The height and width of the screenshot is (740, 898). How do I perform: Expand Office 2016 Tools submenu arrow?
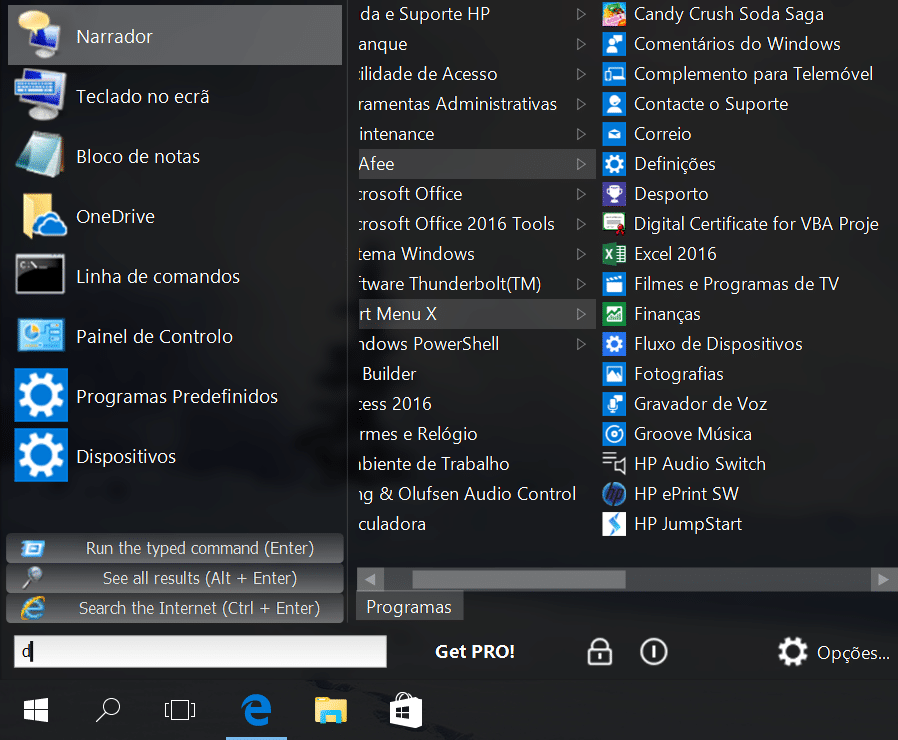point(581,224)
